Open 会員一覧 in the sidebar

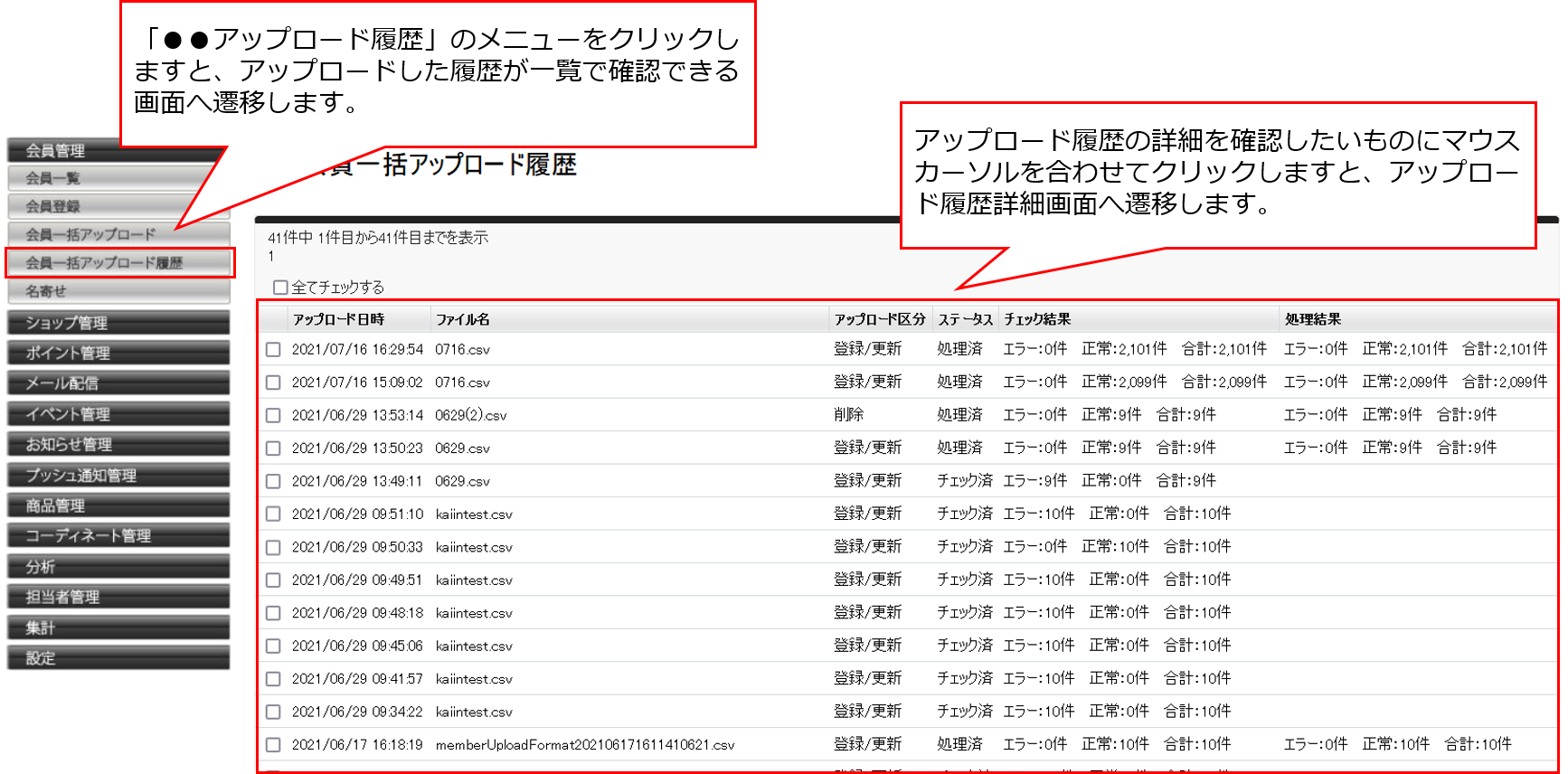(118, 178)
